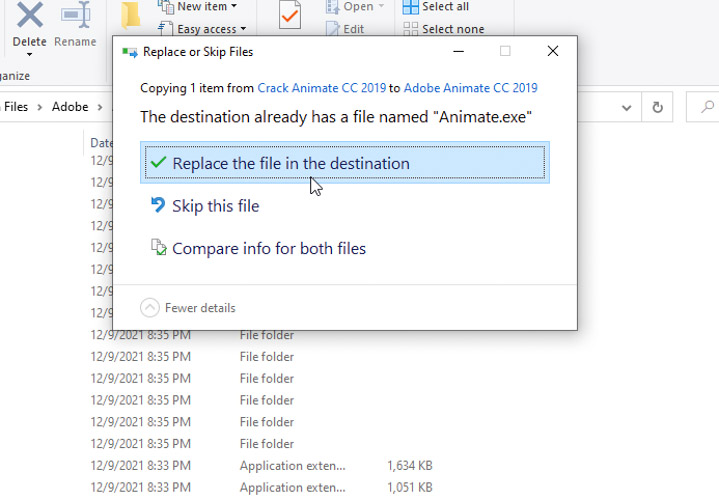Click the Rename button in the ribbon
Viewport: 719px width, 500px height.
pos(75,24)
